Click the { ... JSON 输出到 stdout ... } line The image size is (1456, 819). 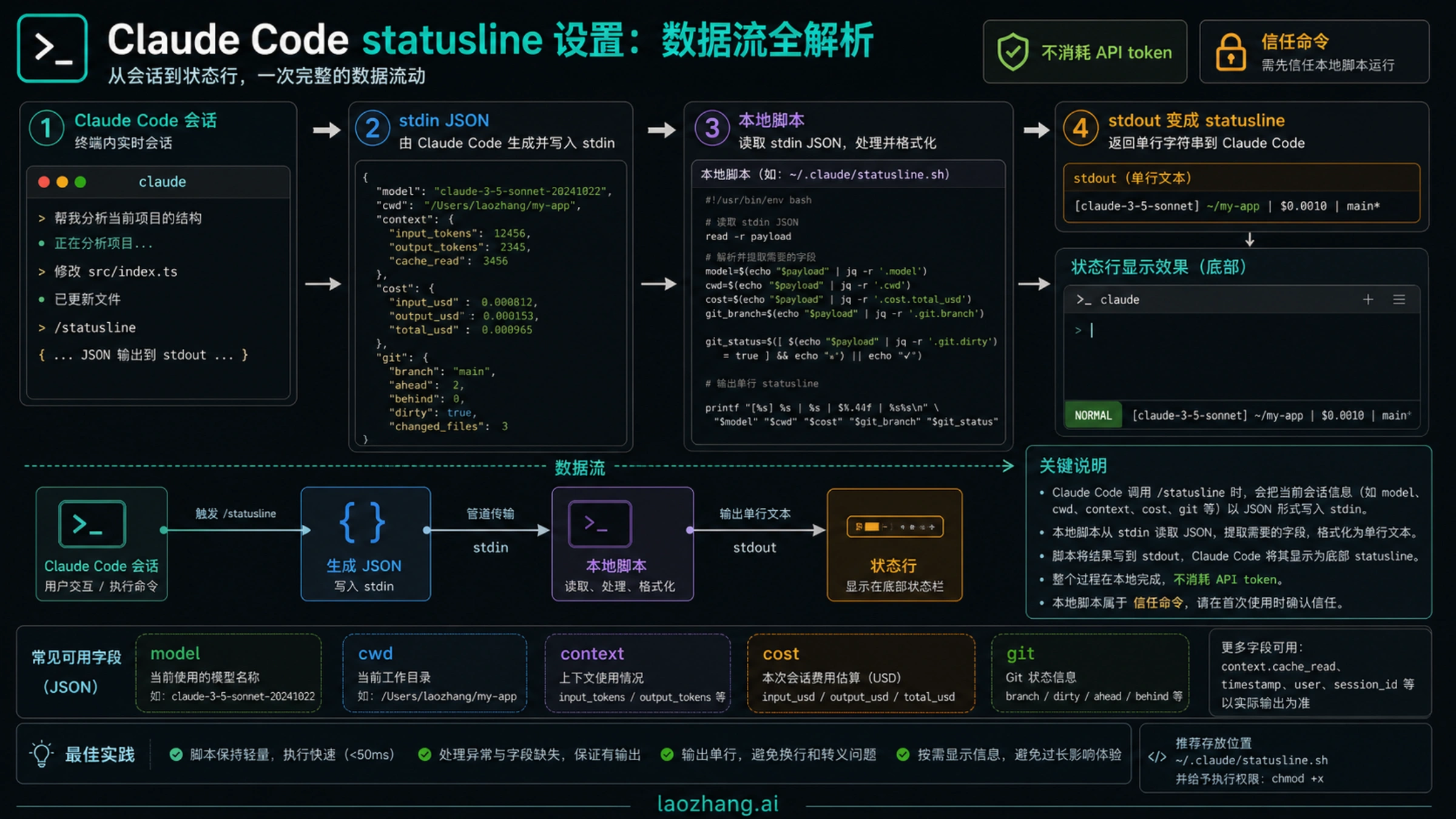143,356
